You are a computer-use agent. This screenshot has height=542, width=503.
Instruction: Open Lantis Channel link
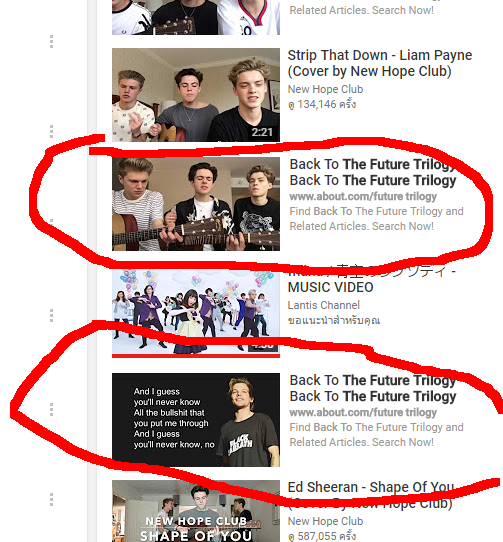click(x=324, y=305)
